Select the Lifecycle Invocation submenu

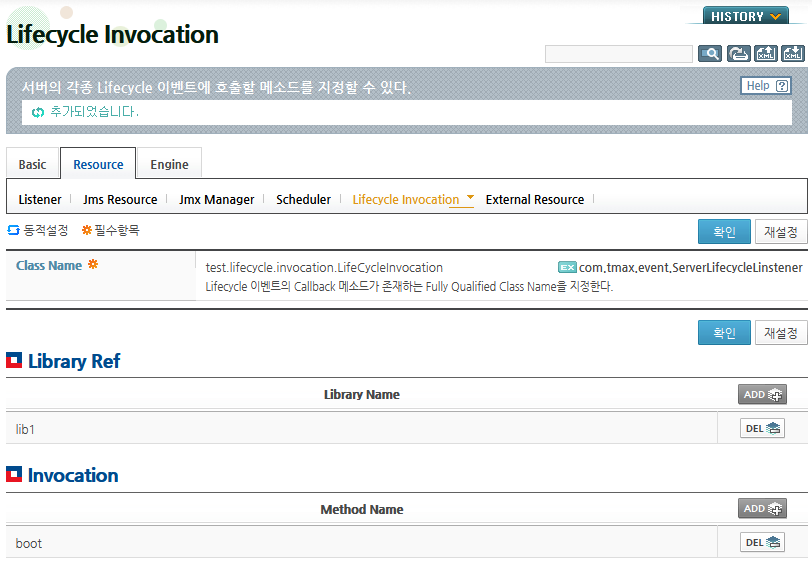tap(405, 199)
